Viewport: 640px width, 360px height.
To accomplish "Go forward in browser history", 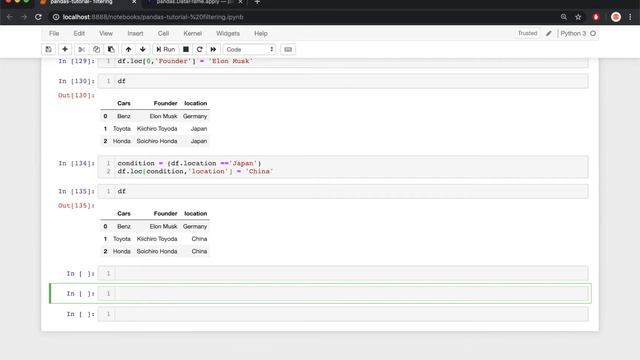I will [24, 17].
